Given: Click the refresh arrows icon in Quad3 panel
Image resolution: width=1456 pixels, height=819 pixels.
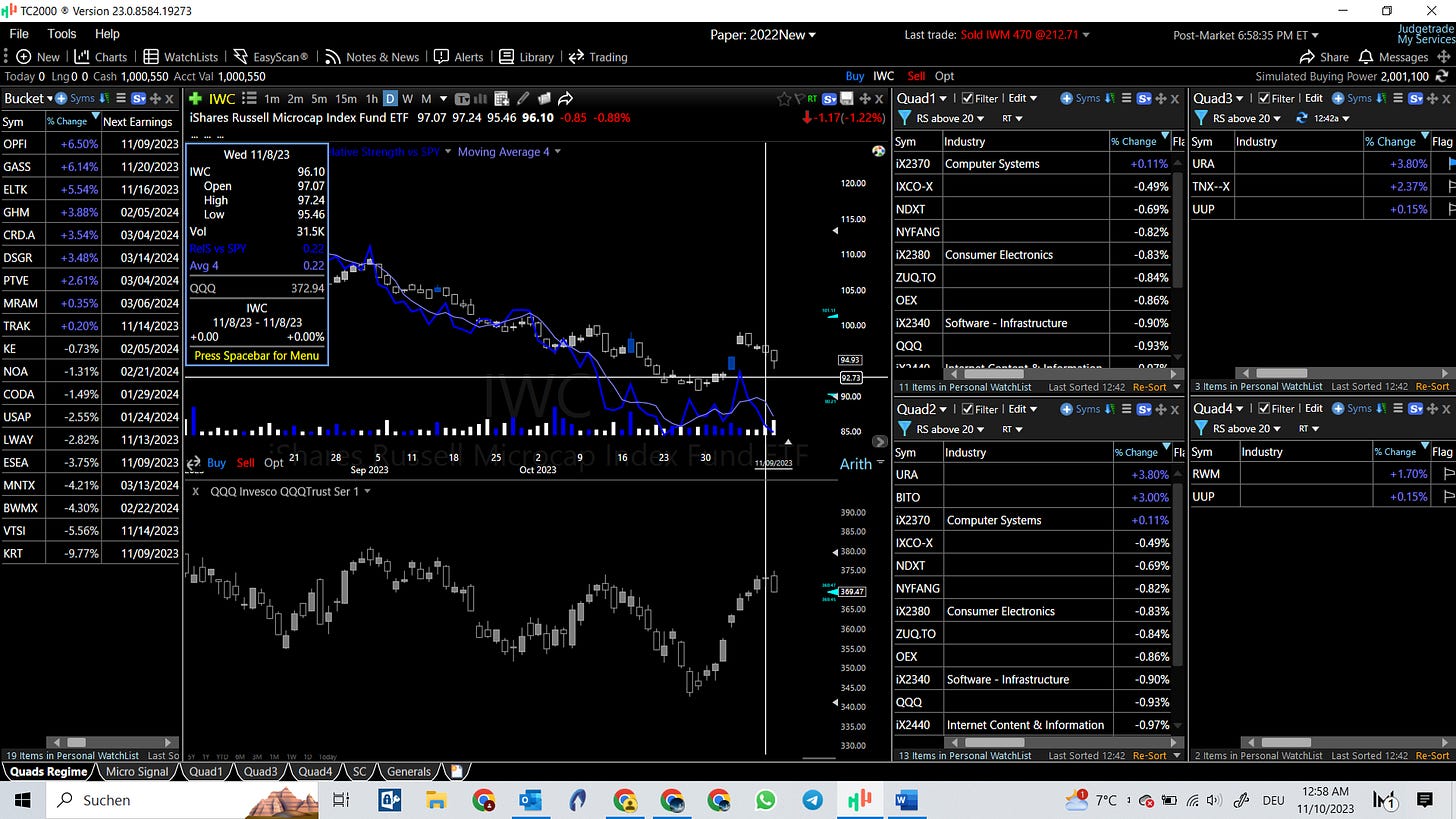Looking at the screenshot, I should (x=1302, y=118).
